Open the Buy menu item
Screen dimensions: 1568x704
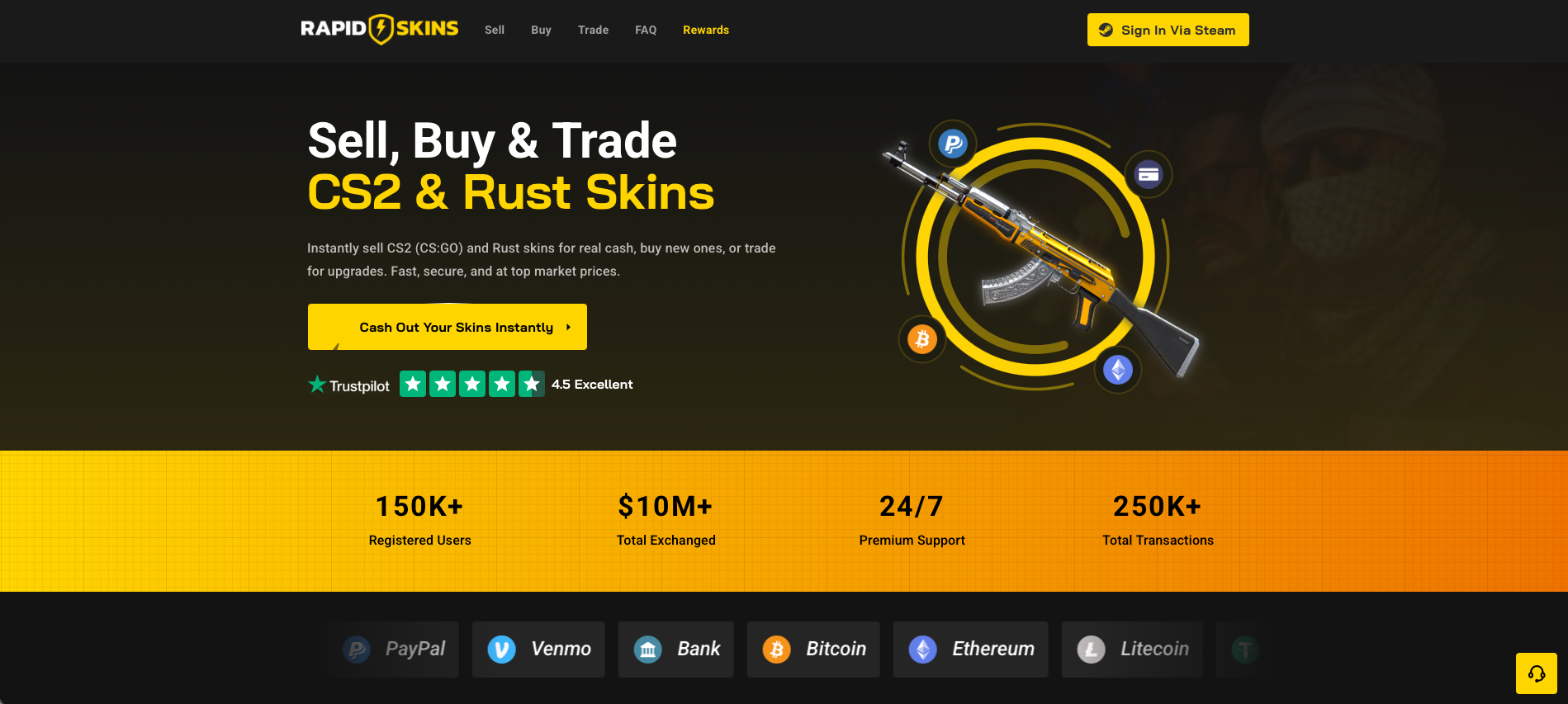coord(541,30)
